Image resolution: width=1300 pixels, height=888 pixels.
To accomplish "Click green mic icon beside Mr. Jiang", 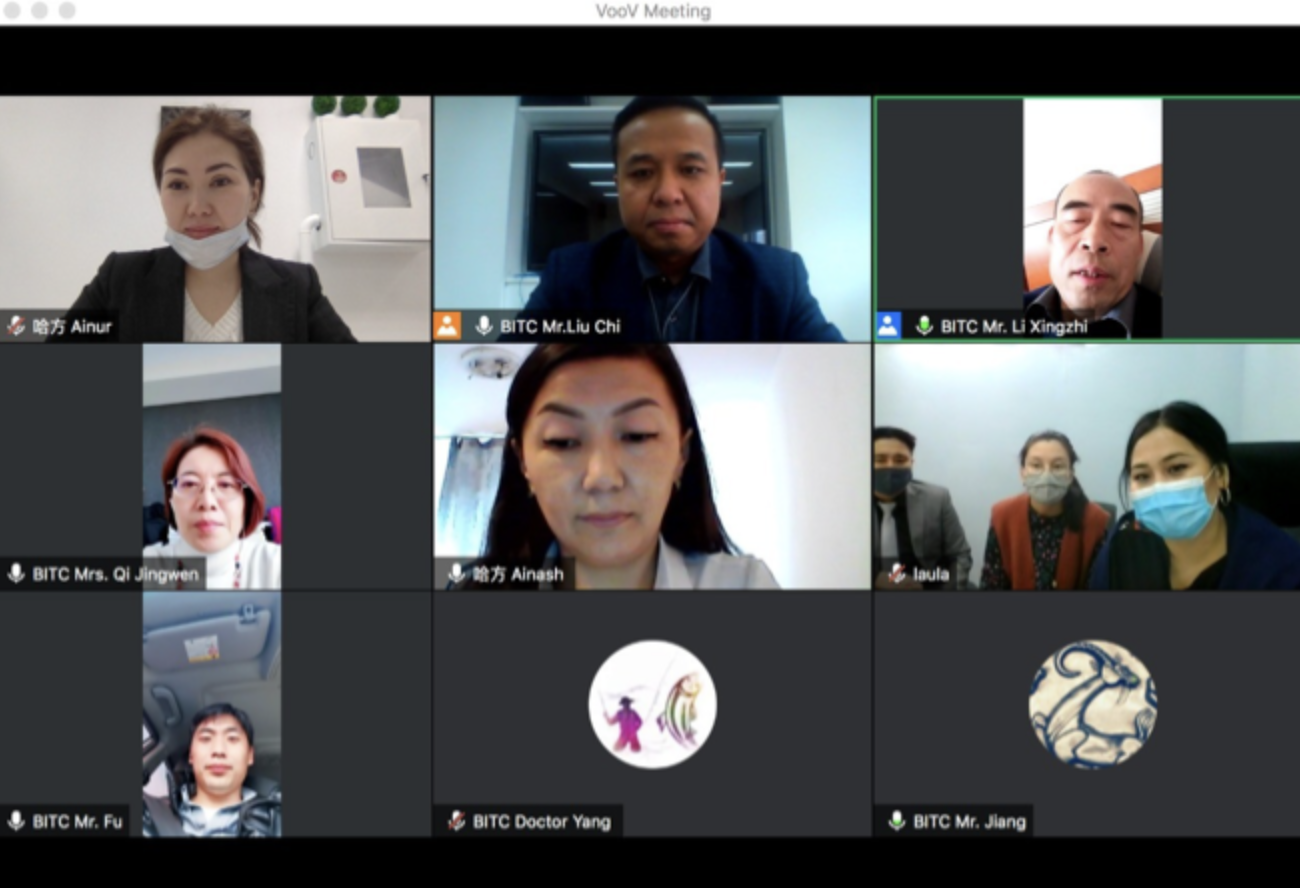I will pos(897,821).
